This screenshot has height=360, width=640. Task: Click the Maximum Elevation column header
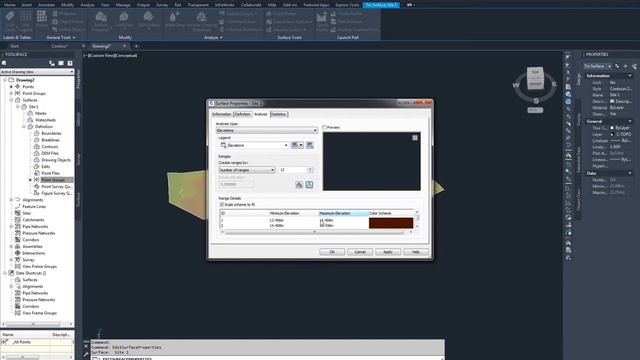coord(343,213)
